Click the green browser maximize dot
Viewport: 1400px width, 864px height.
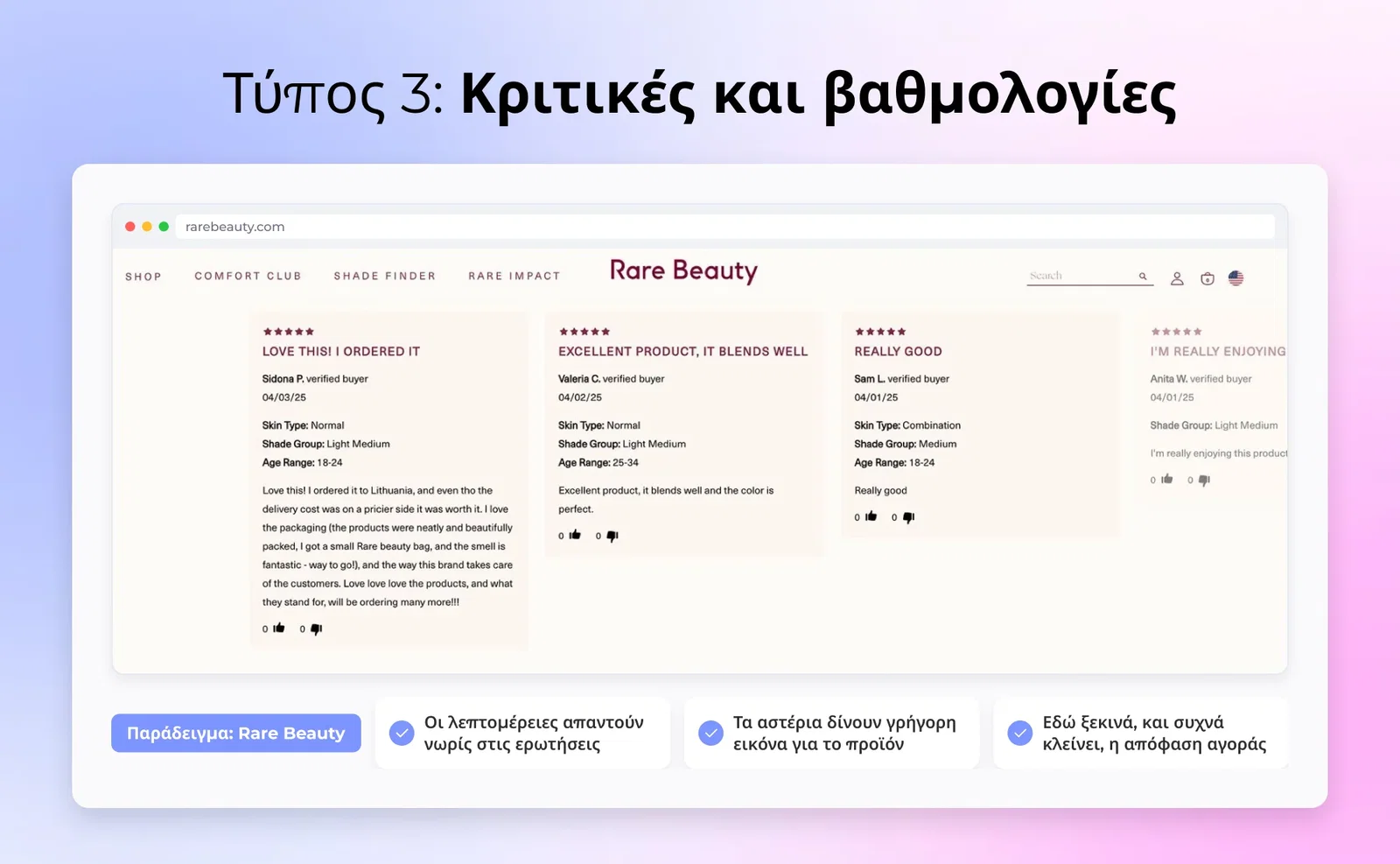[x=164, y=227]
